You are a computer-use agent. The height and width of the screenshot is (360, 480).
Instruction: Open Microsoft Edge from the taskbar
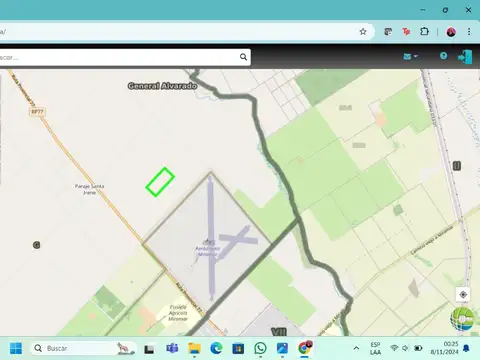[x=216, y=348]
